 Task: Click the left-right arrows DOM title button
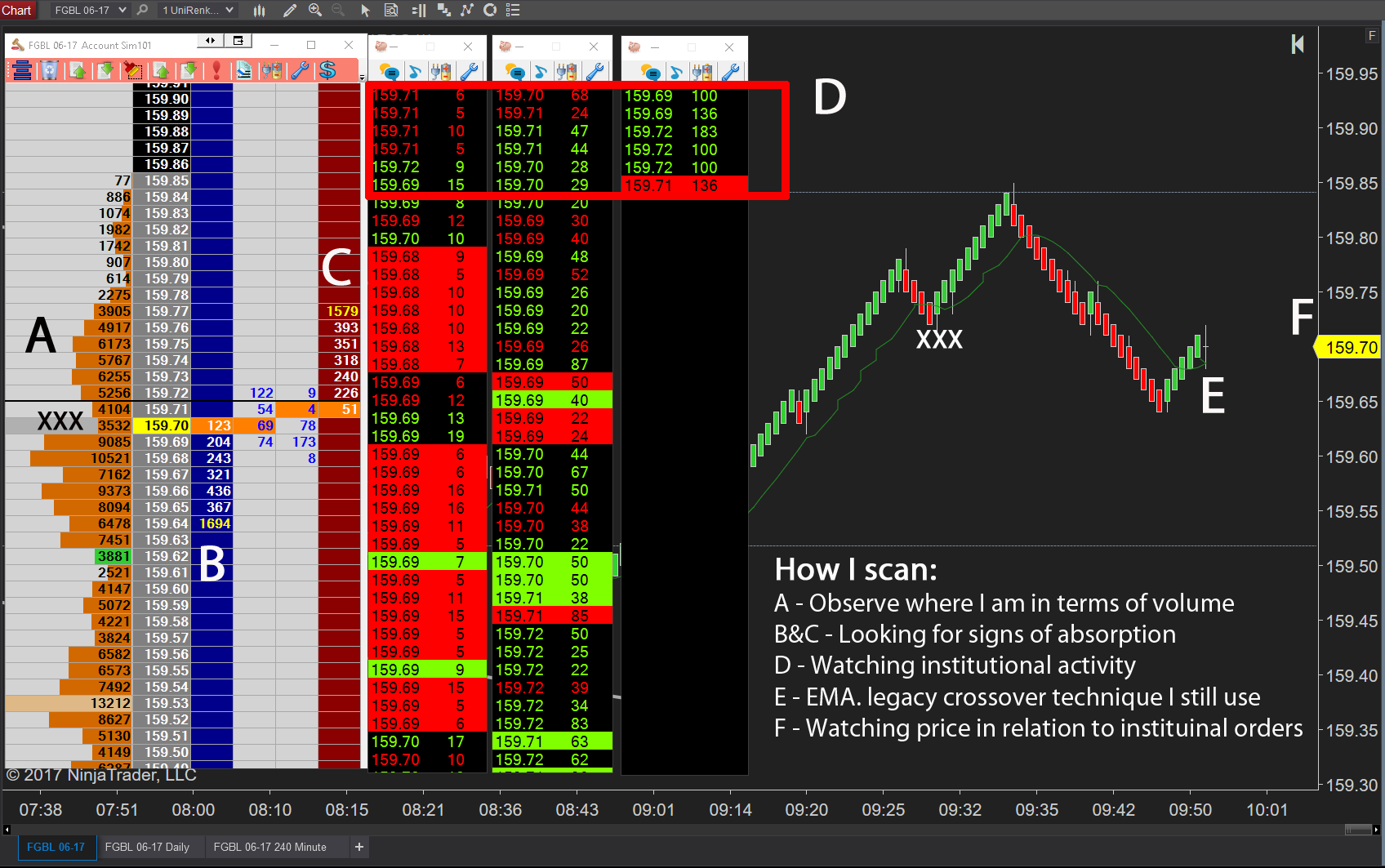coord(211,41)
